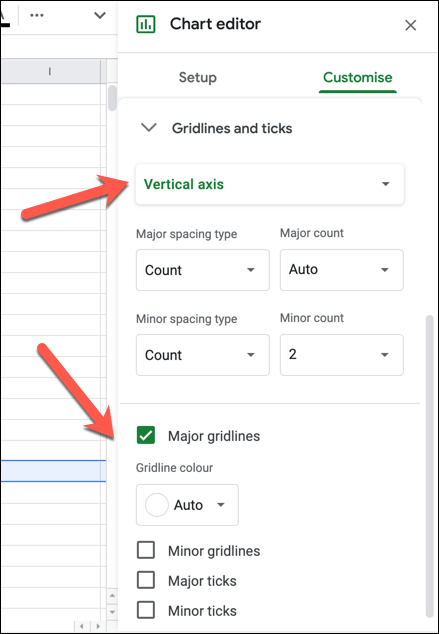Open the Major spacing type dropdown
This screenshot has width=439, height=634.
(203, 270)
